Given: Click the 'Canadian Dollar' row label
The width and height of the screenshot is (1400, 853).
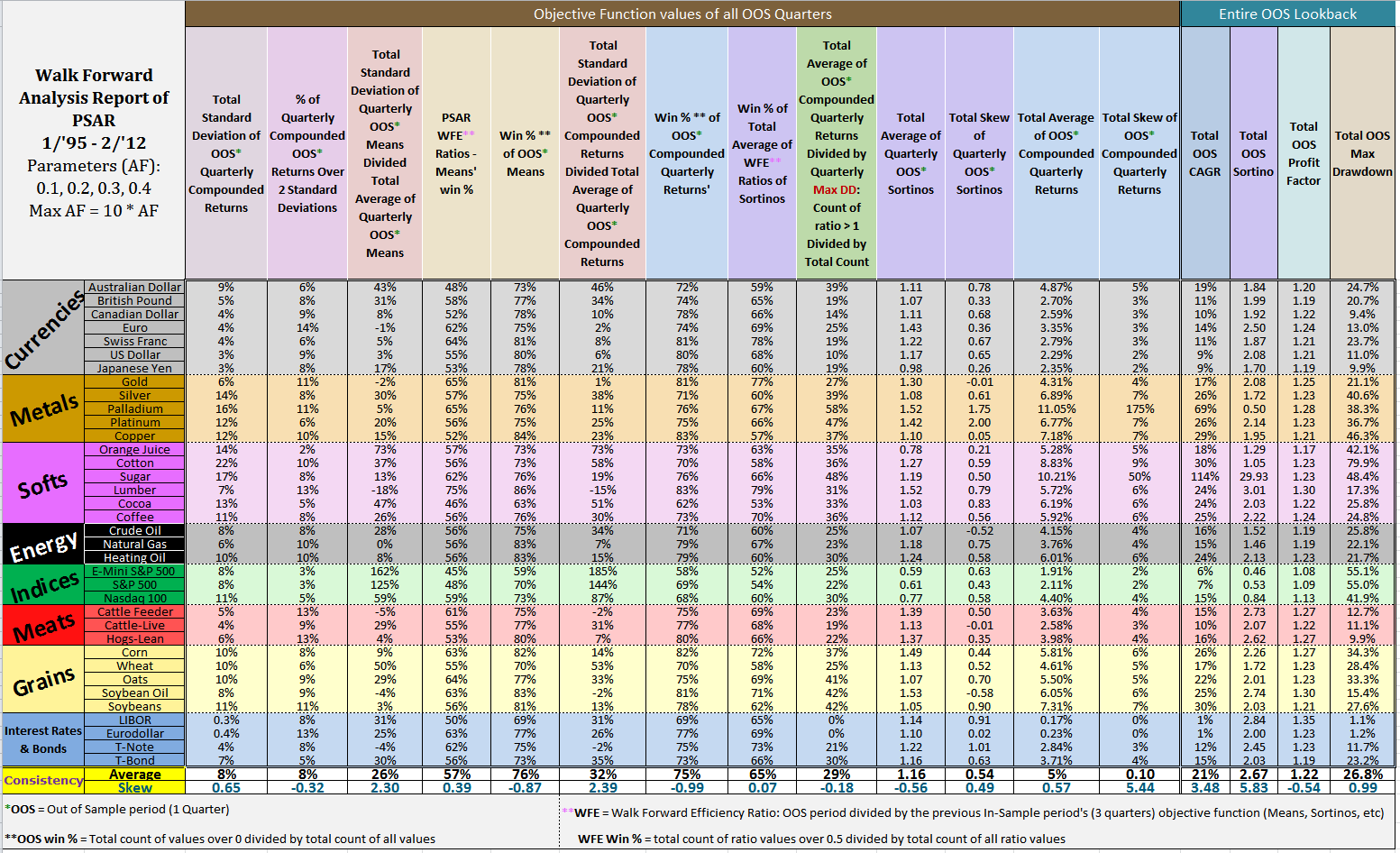Looking at the screenshot, I should (134, 314).
